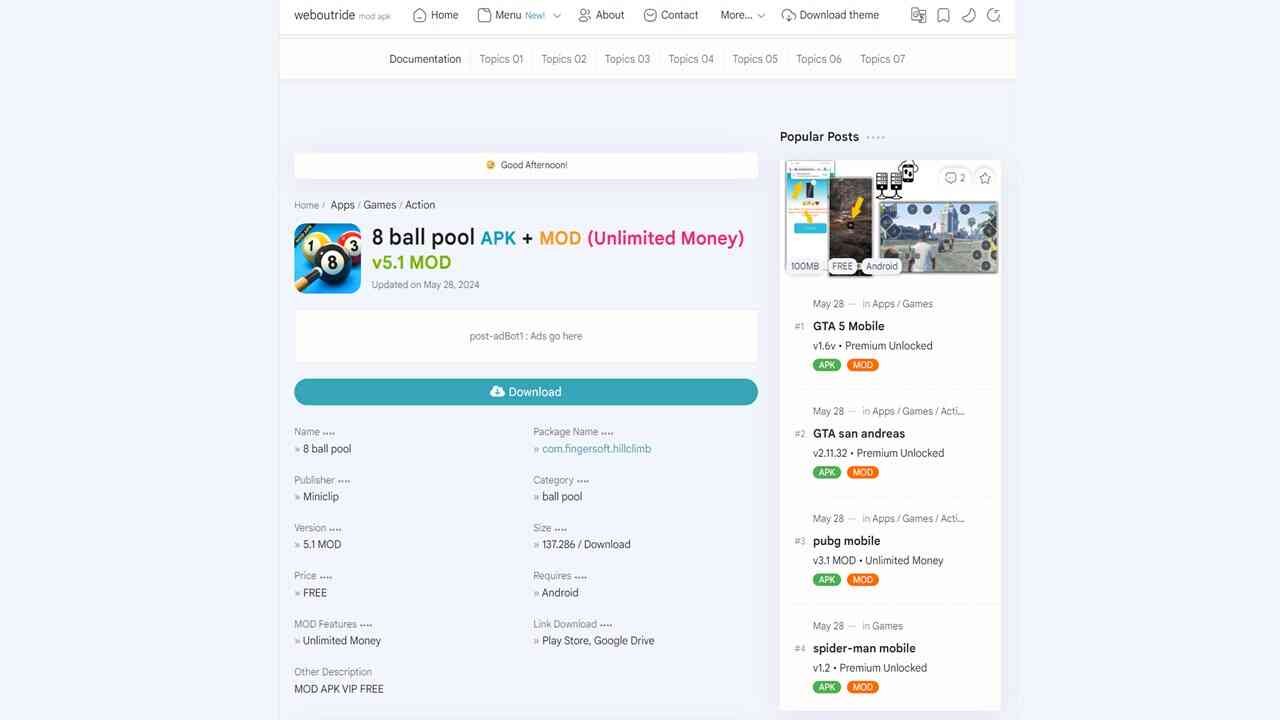Click the teal Download button
Image resolution: width=1280 pixels, height=720 pixels.
click(x=526, y=392)
